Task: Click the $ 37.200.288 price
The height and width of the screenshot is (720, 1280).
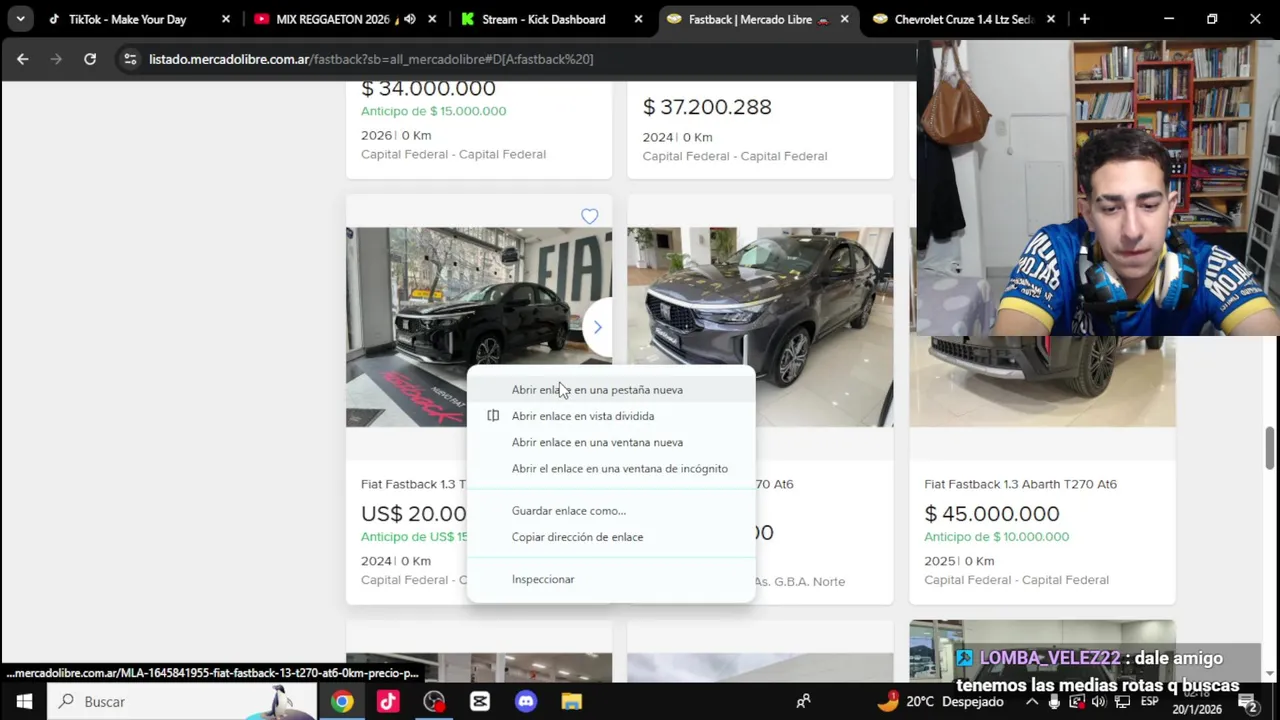Action: point(707,107)
